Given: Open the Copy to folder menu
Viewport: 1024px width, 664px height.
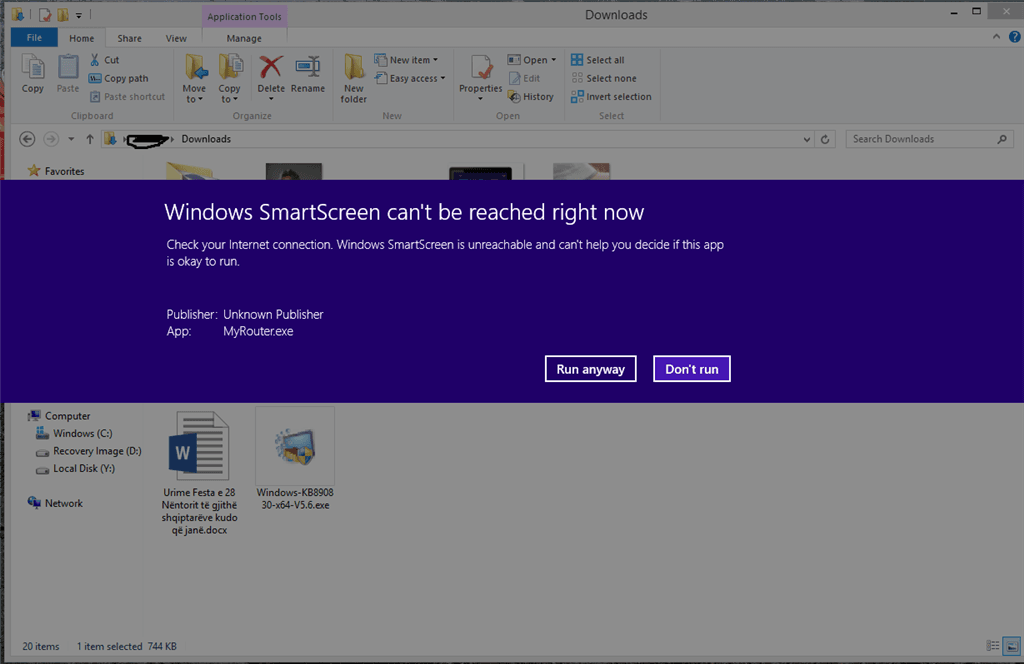Looking at the screenshot, I should pyautogui.click(x=229, y=78).
